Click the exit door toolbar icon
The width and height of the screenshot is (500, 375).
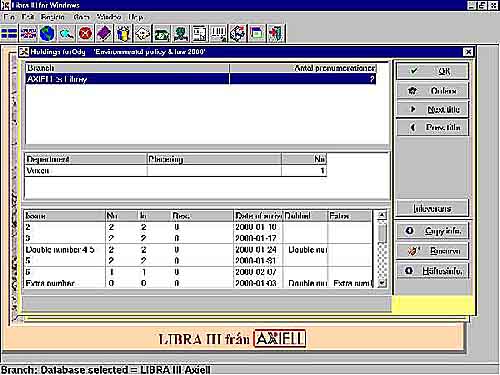click(x=276, y=34)
